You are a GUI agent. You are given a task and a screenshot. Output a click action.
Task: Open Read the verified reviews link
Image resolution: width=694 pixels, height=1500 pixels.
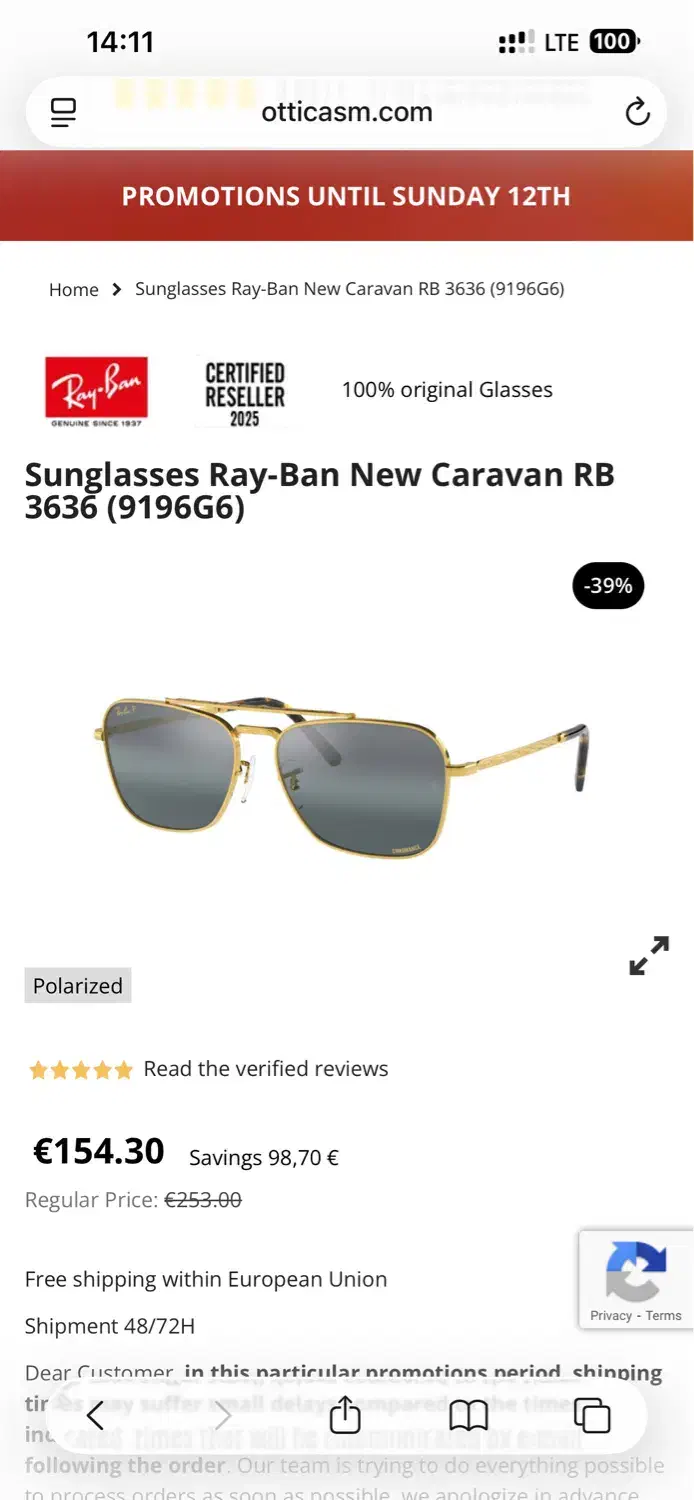pyautogui.click(x=266, y=1069)
